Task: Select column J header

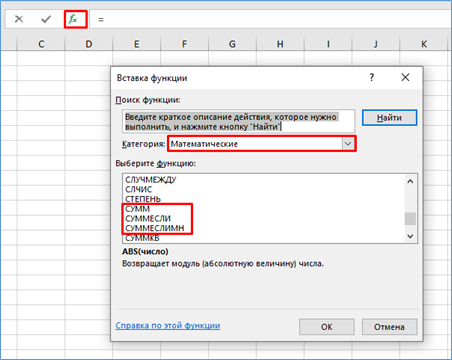Action: (376, 44)
